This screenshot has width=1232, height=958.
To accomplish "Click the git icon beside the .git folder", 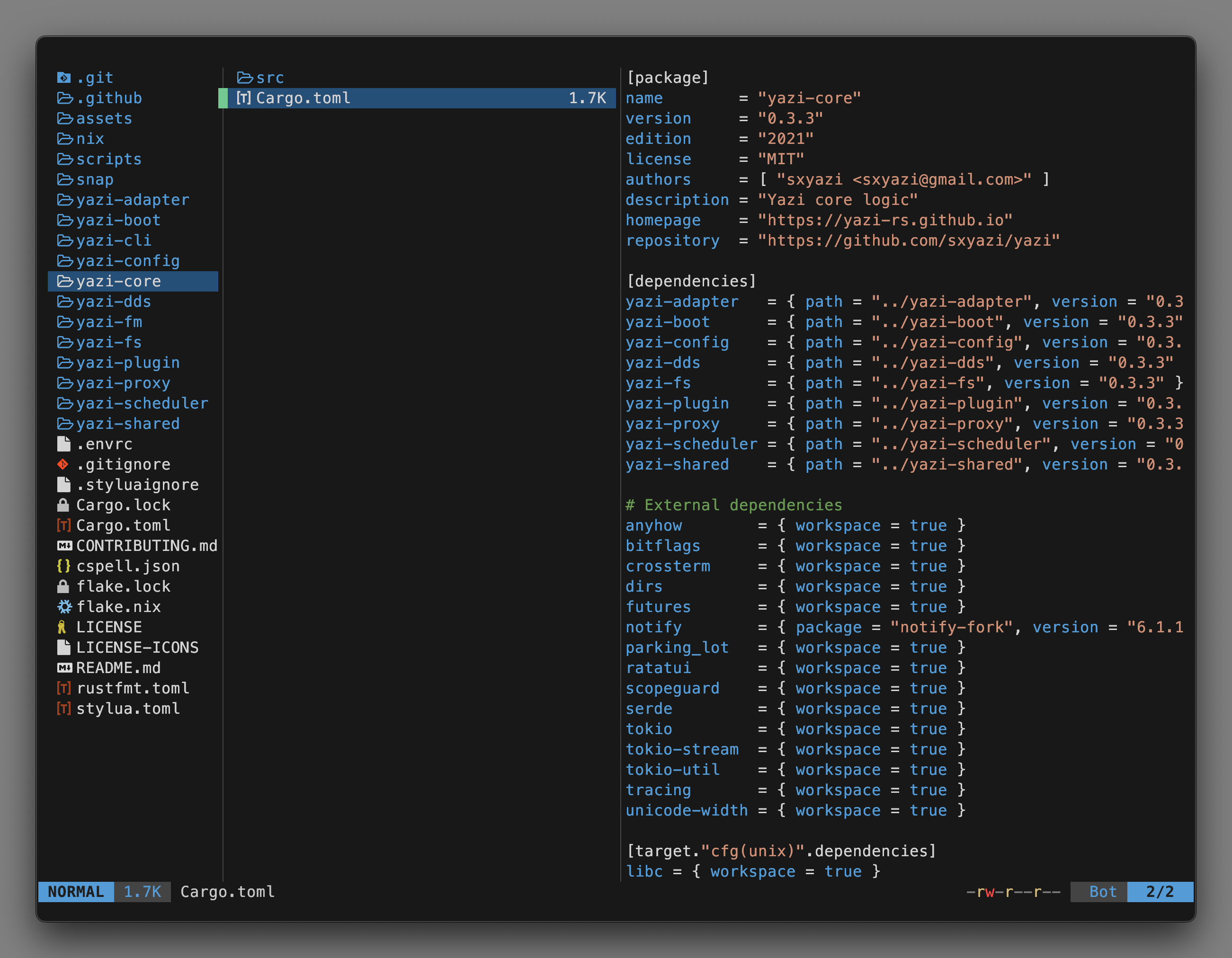I will 64,78.
